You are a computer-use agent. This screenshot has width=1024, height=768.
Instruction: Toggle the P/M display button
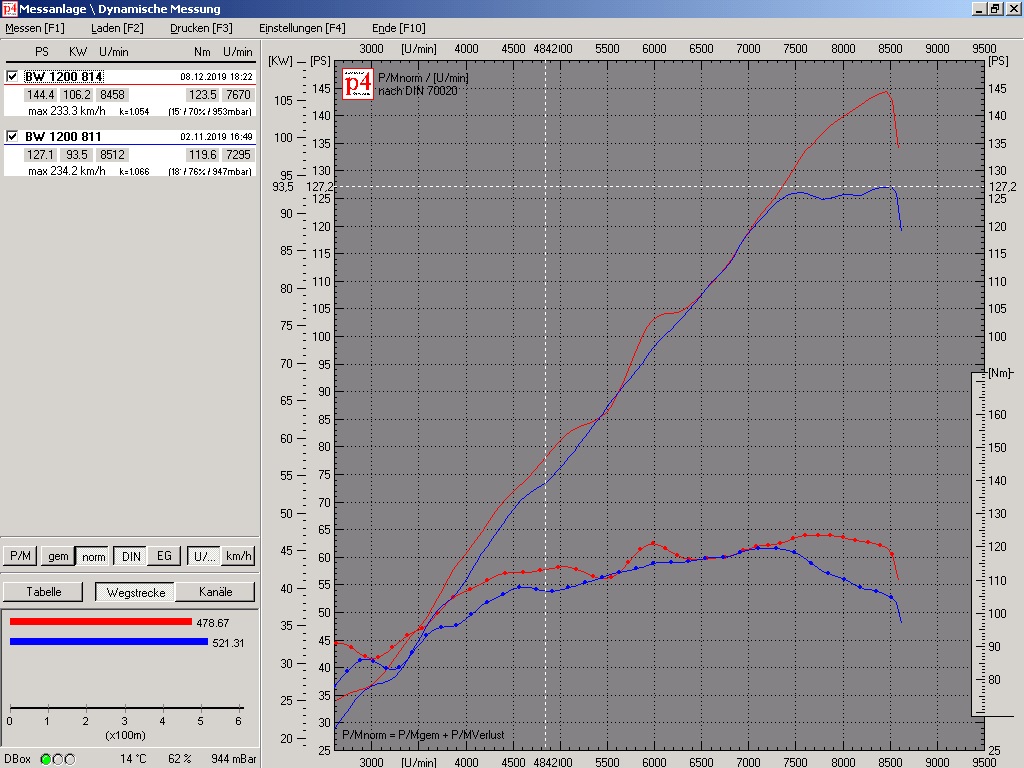pyautogui.click(x=20, y=556)
